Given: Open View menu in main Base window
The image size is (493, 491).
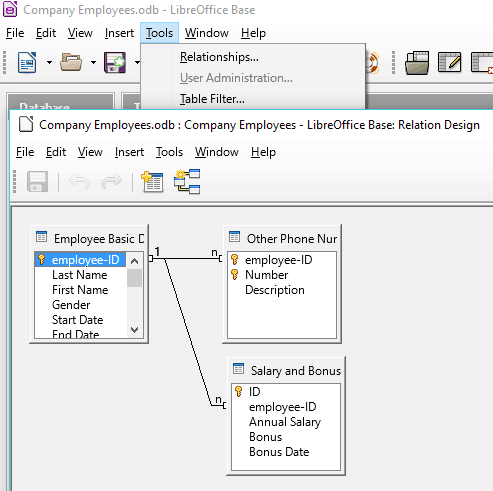Looking at the screenshot, I should 80,33.
